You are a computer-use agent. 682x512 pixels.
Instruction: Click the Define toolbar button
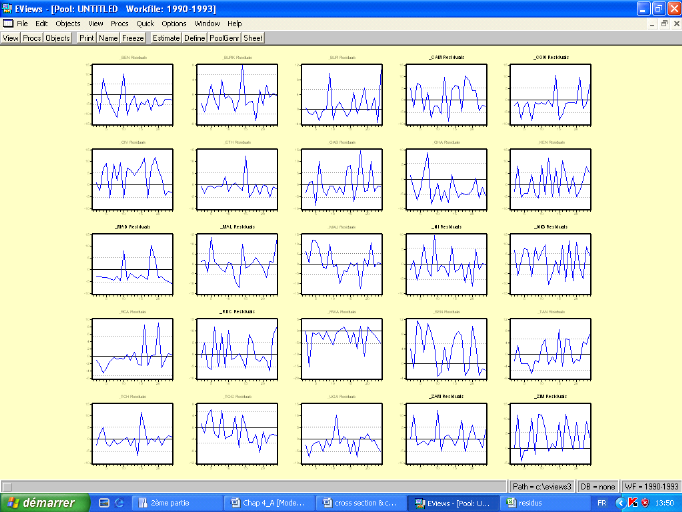195,38
